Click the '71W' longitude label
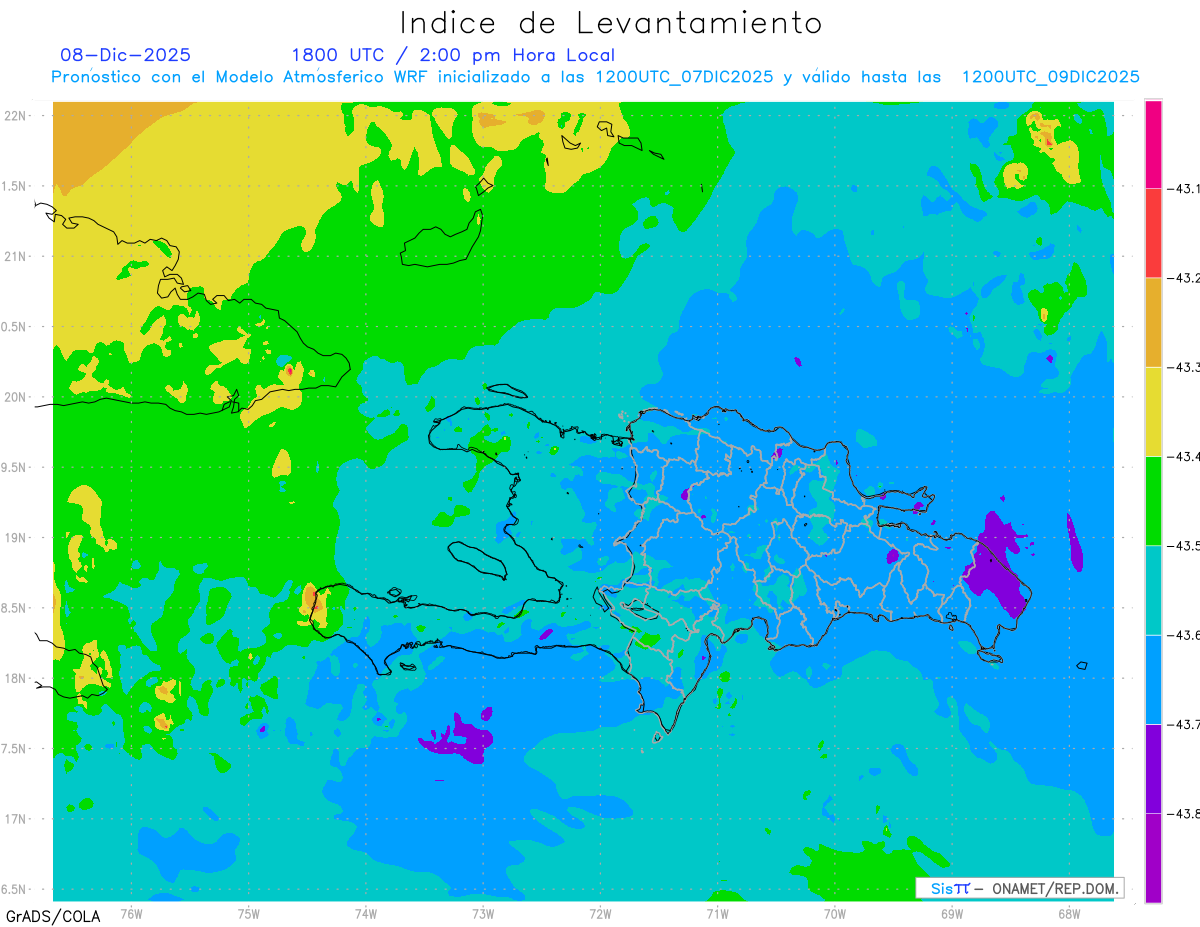This screenshot has width=1200, height=927. pos(717,913)
